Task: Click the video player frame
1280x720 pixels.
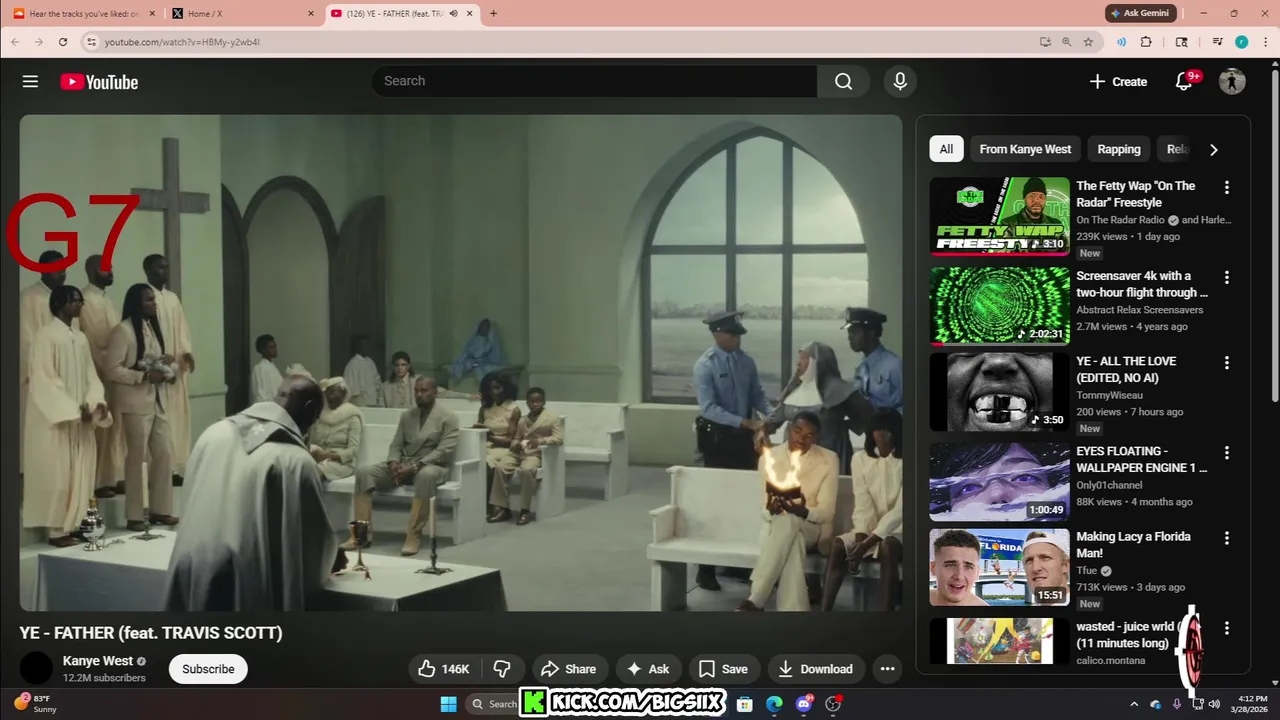Action: point(461,363)
